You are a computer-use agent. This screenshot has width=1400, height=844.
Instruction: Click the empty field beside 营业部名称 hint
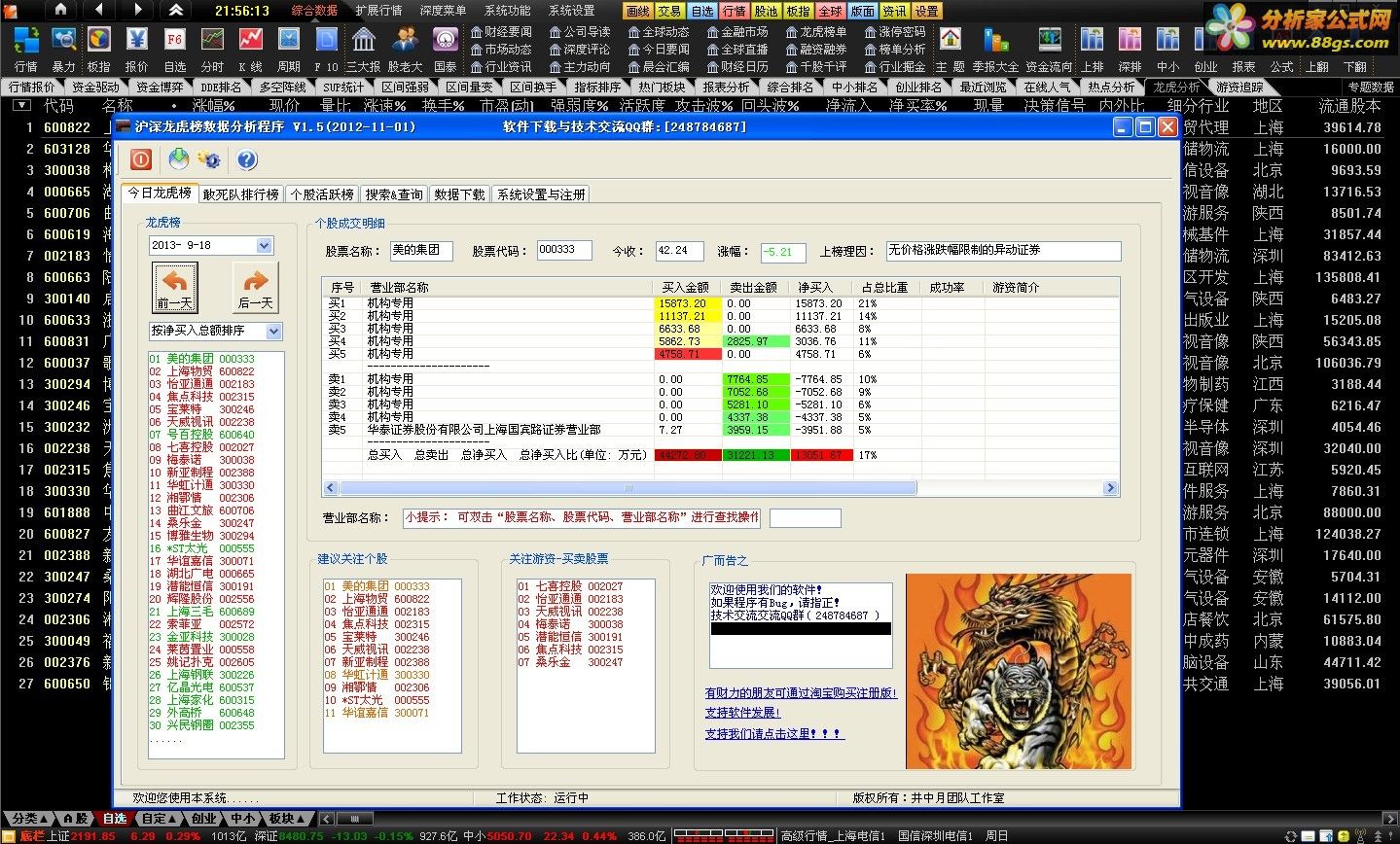click(x=805, y=517)
